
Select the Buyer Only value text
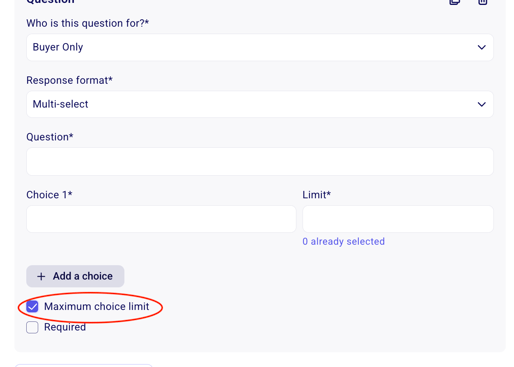pos(58,47)
